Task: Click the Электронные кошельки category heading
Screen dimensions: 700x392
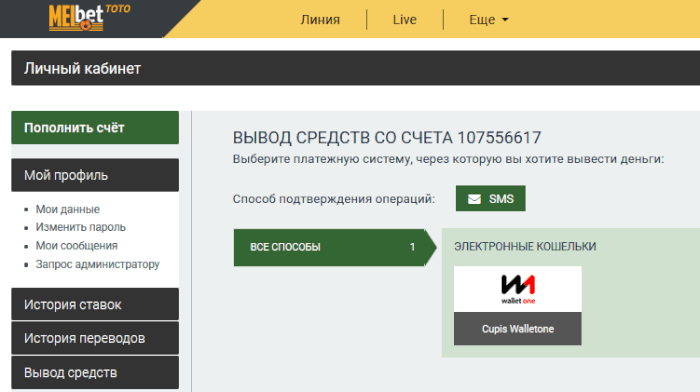Action: pyautogui.click(x=525, y=246)
